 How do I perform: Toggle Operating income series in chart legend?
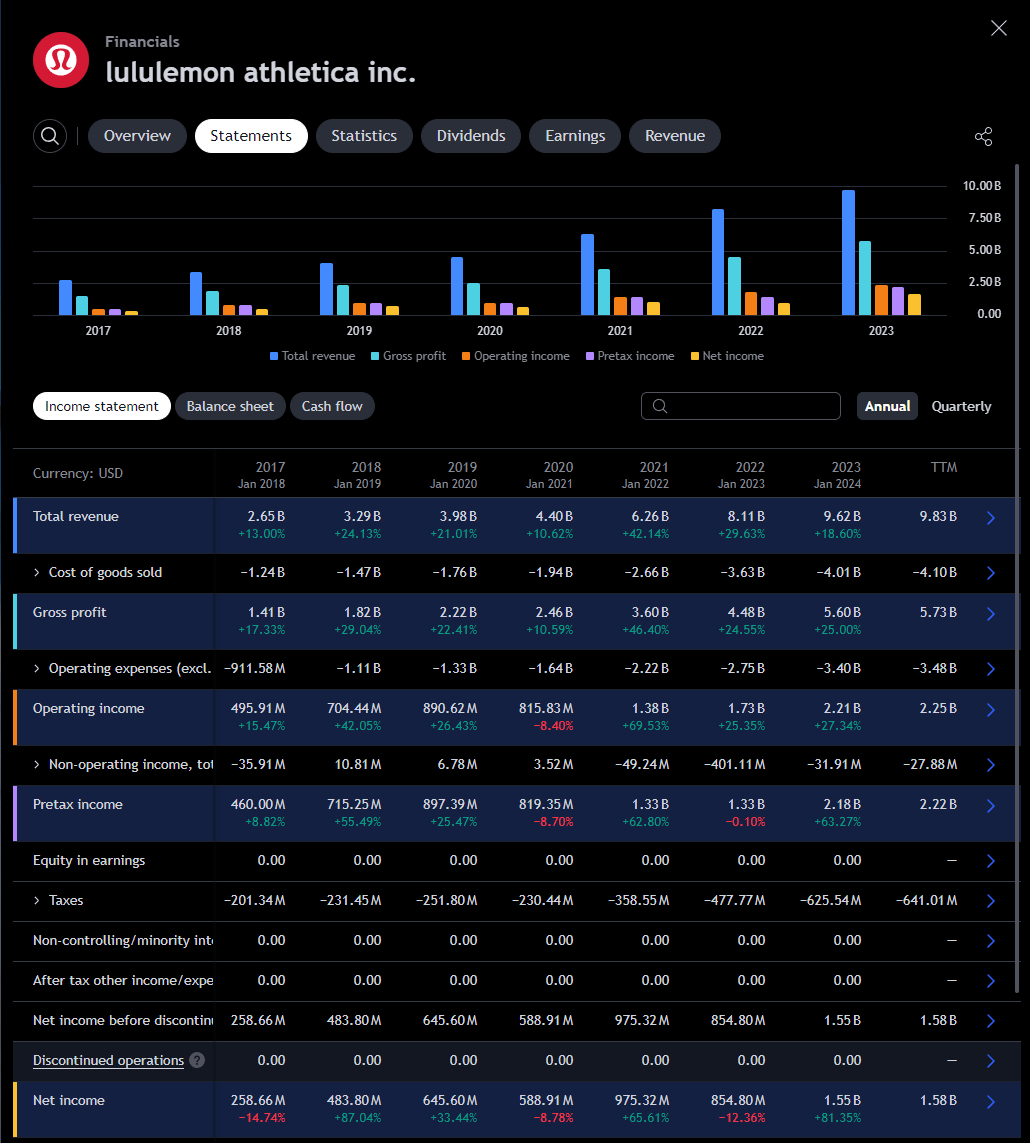(x=515, y=356)
